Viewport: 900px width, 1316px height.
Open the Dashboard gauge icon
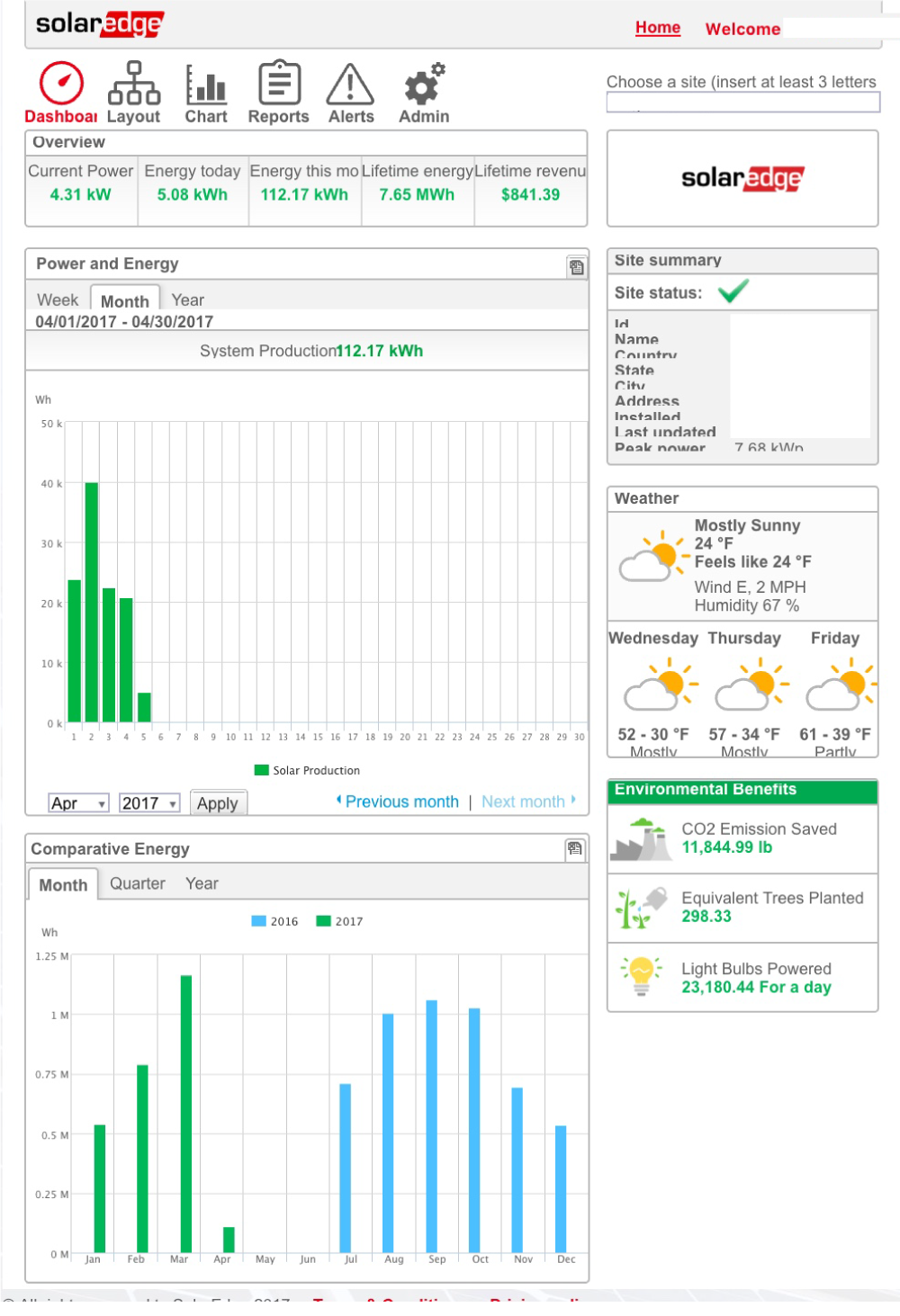click(61, 83)
